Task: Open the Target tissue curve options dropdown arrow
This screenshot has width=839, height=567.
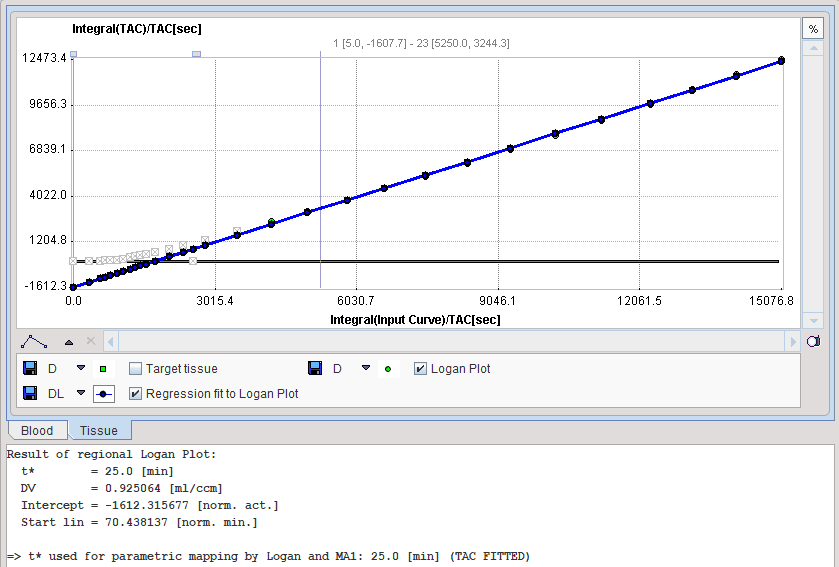Action: 81,368
